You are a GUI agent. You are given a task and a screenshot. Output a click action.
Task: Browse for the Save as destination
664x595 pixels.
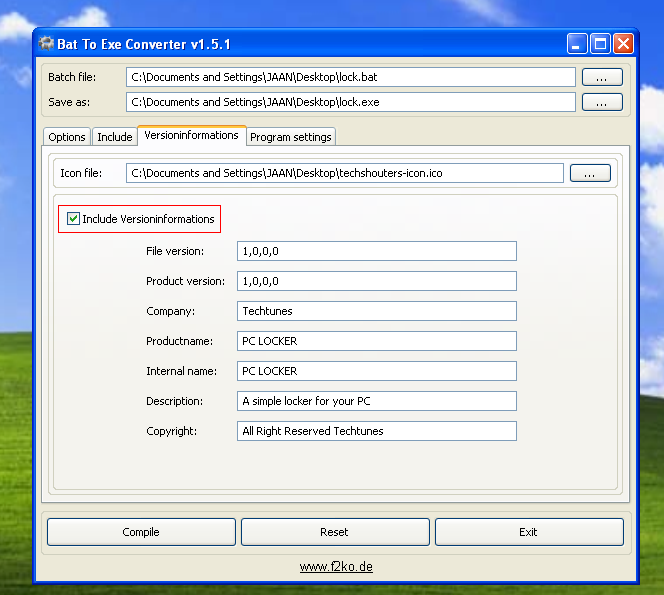coord(602,102)
